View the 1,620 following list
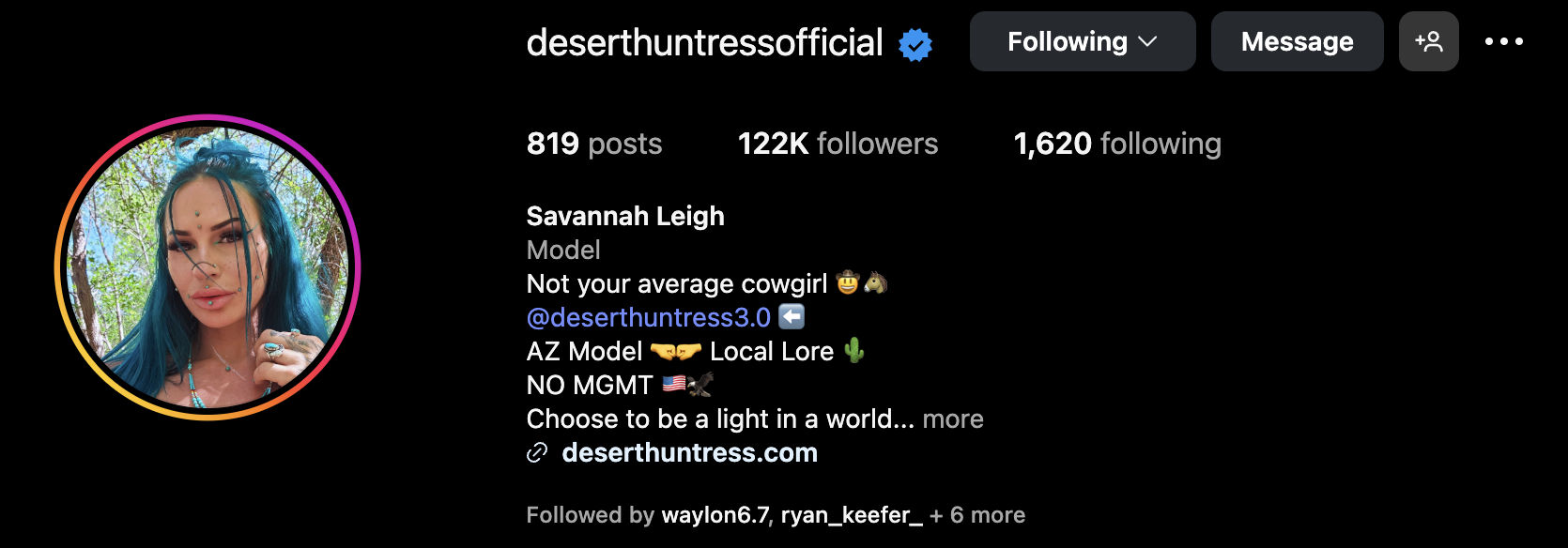The width and height of the screenshot is (1568, 548). (1117, 144)
